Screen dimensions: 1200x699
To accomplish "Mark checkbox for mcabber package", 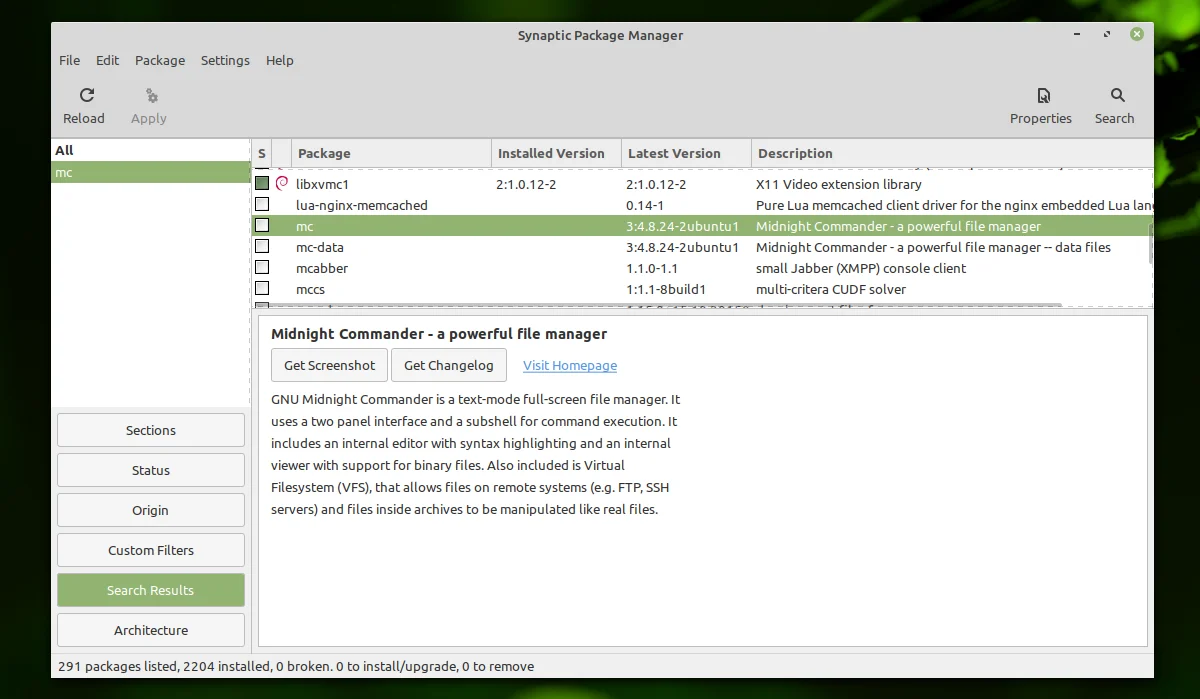I will coord(262,268).
